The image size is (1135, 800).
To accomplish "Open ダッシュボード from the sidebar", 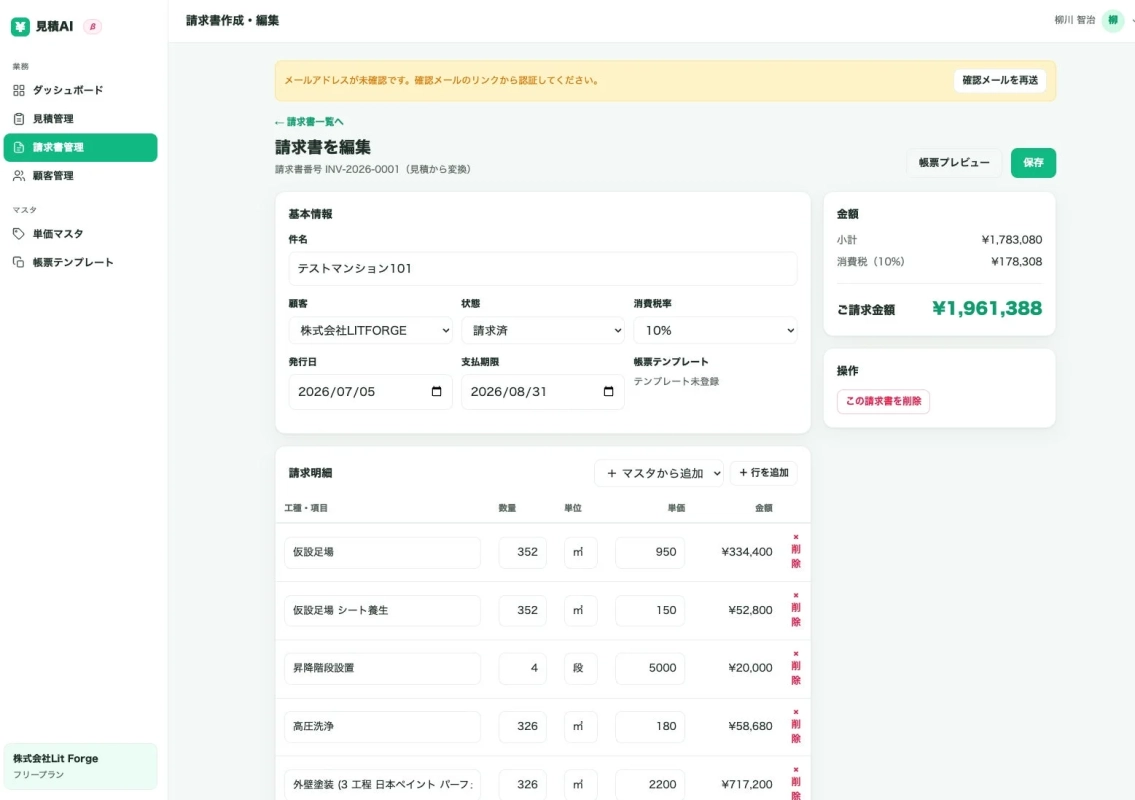I will click(x=80, y=90).
